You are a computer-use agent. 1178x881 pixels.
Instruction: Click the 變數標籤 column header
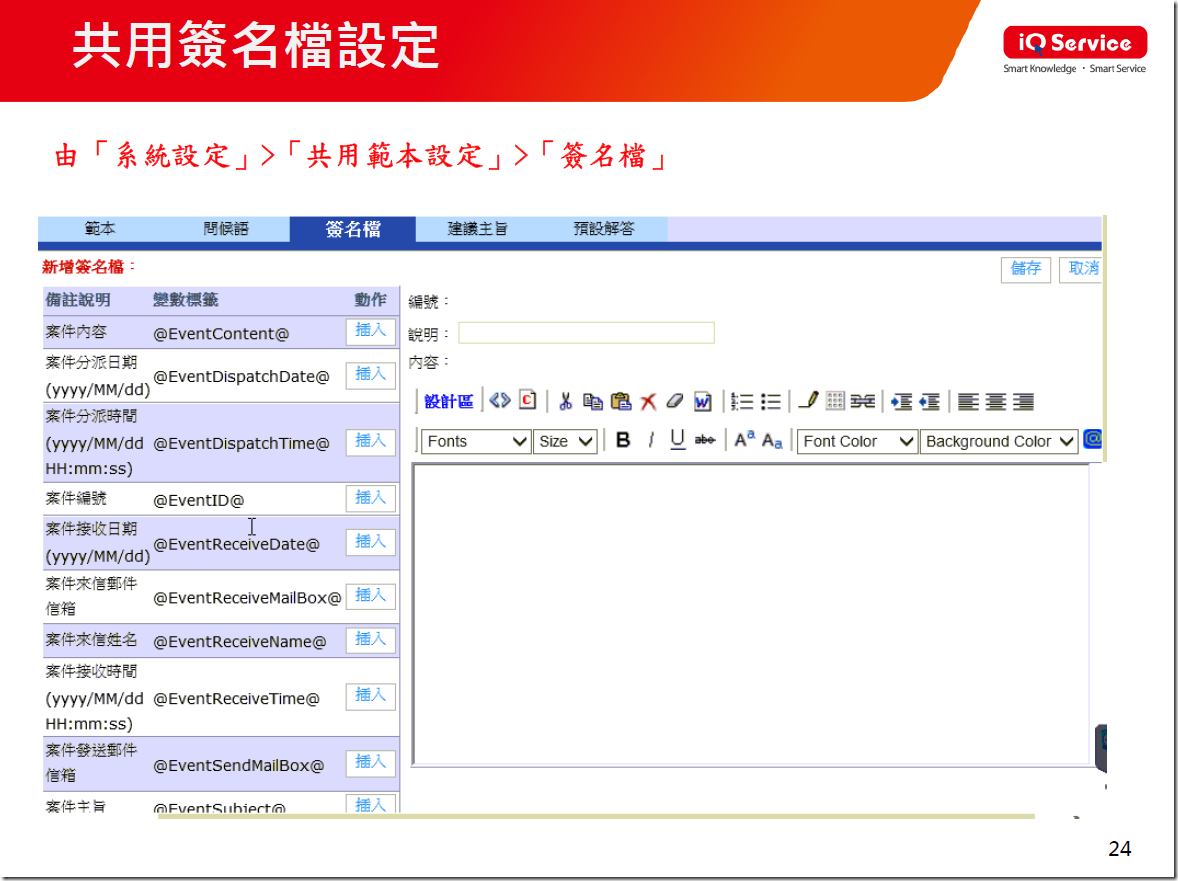186,300
